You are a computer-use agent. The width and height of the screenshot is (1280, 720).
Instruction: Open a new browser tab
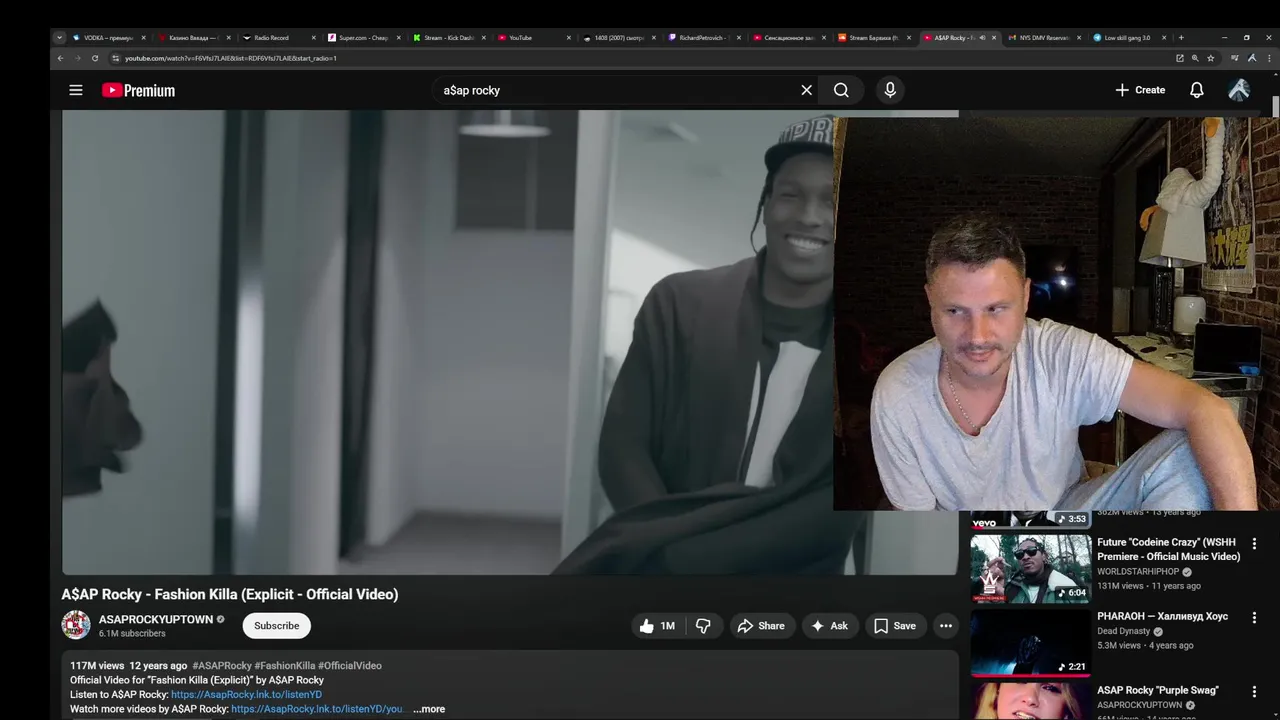[1181, 38]
